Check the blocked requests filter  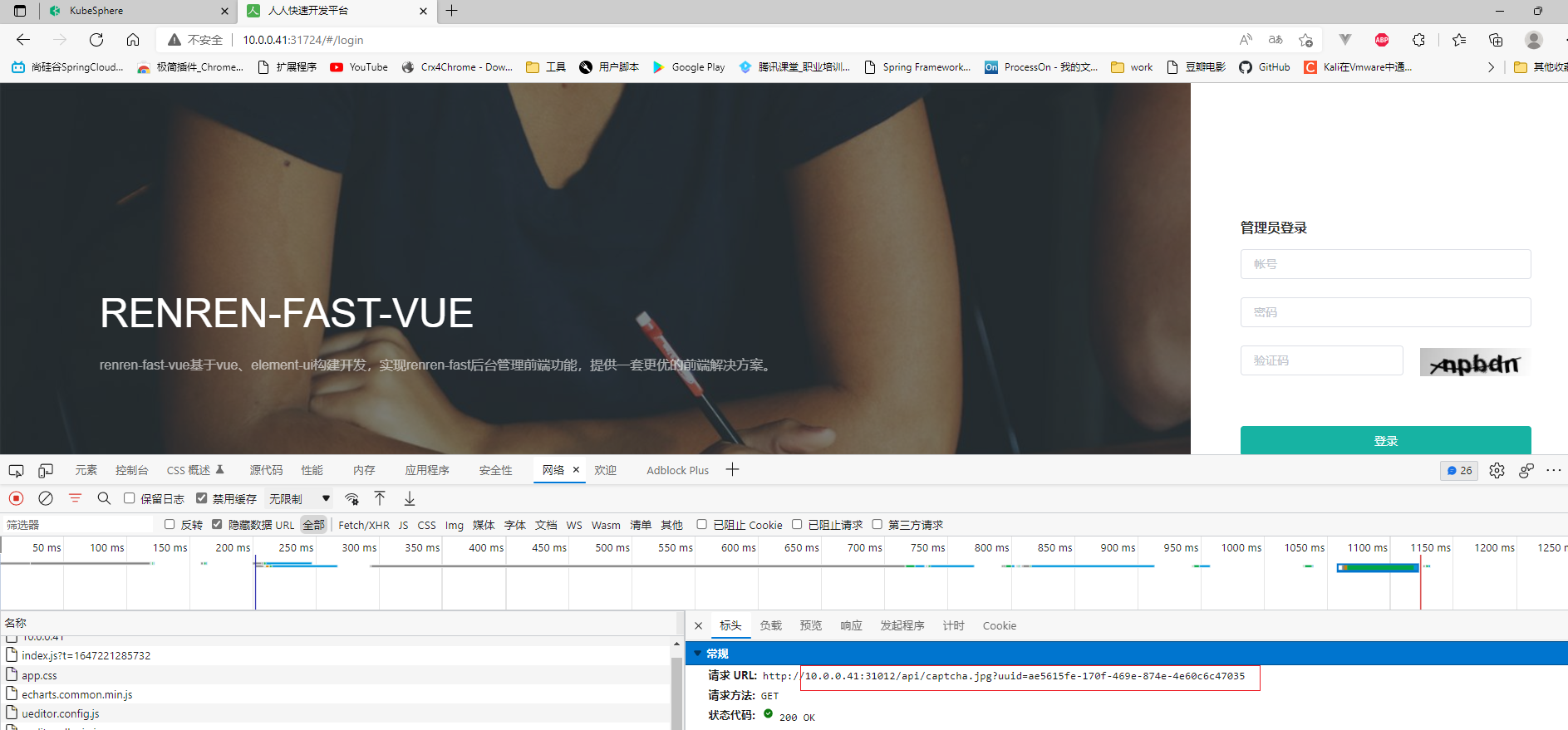click(x=797, y=524)
